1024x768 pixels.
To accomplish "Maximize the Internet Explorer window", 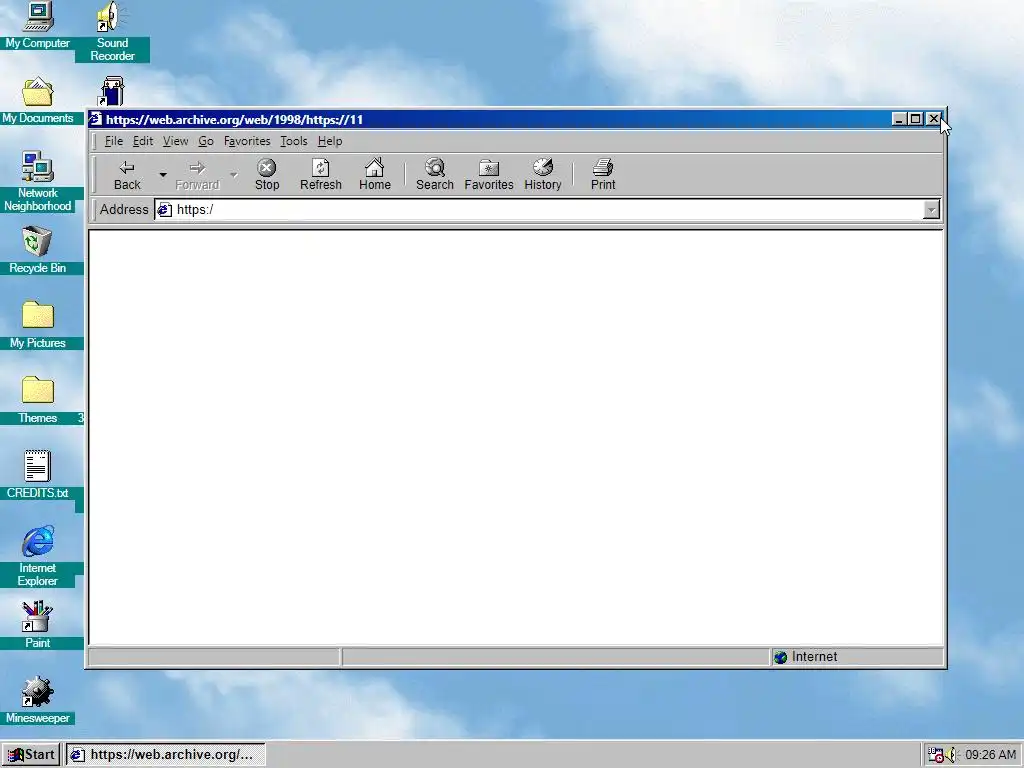I will (916, 119).
